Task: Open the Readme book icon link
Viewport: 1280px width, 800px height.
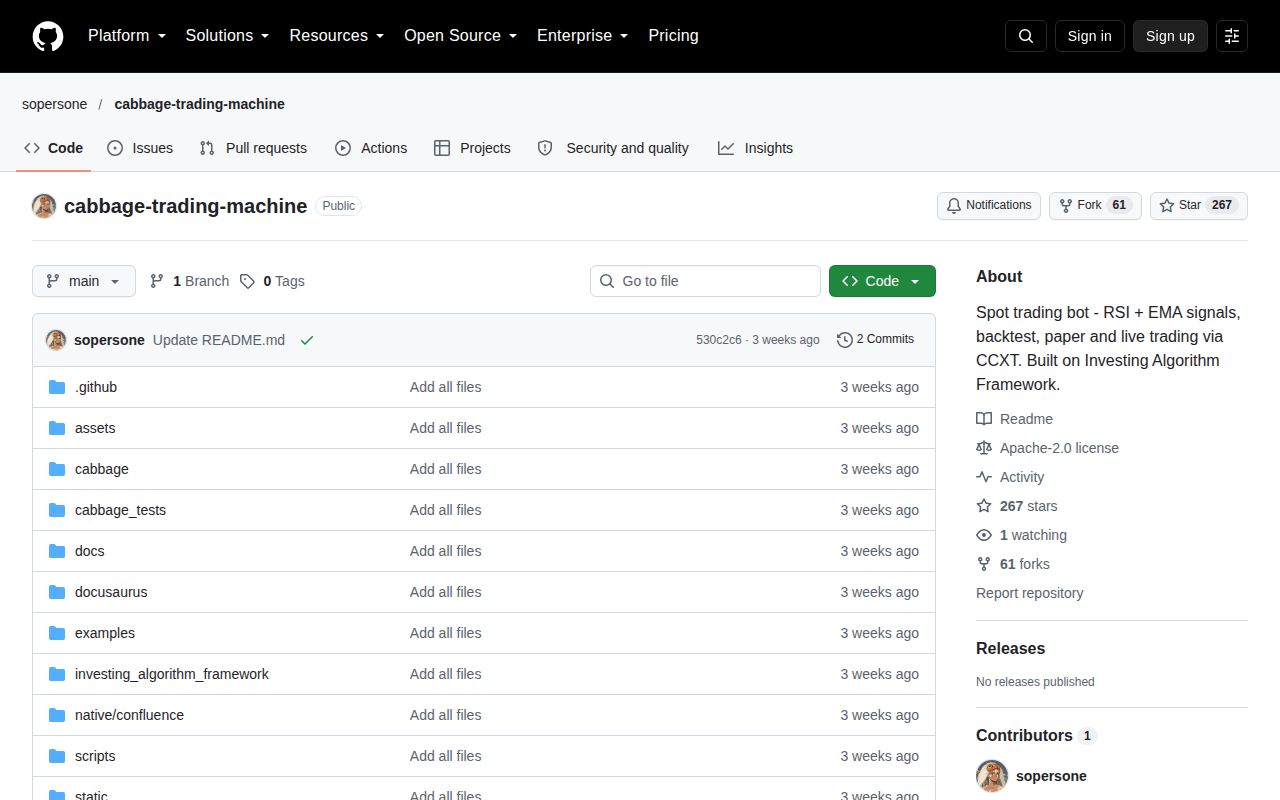Action: click(984, 419)
